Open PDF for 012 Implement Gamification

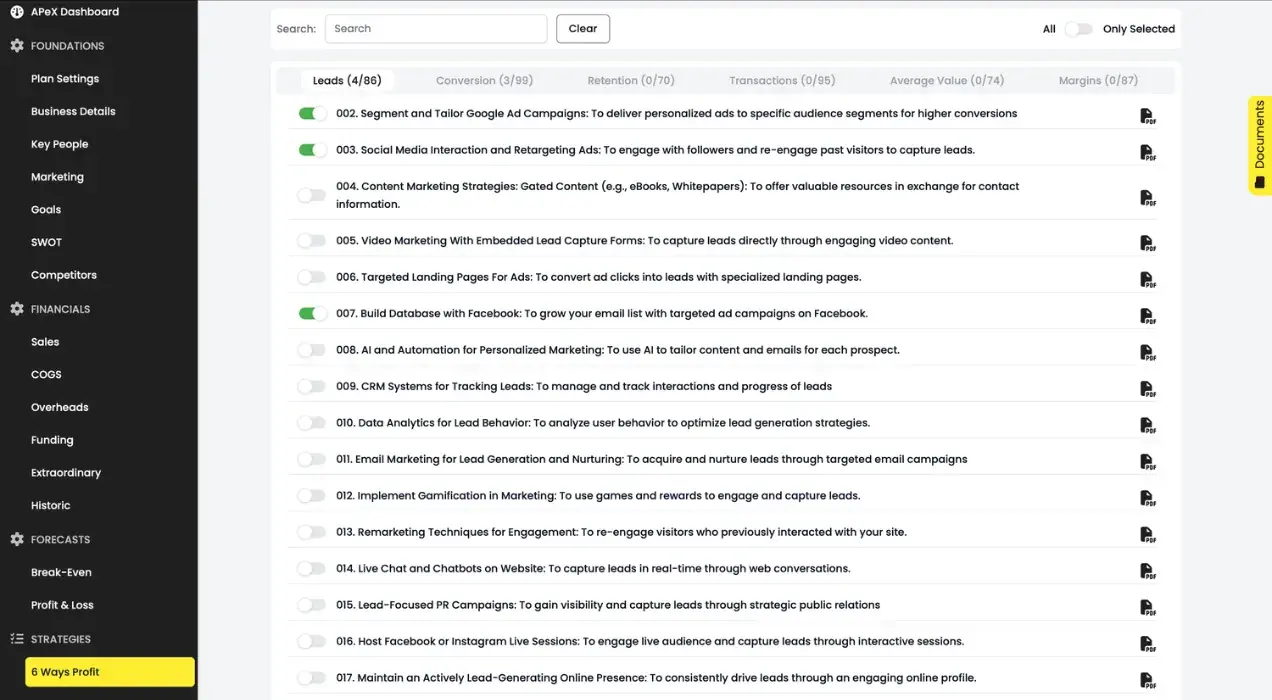pos(1148,499)
